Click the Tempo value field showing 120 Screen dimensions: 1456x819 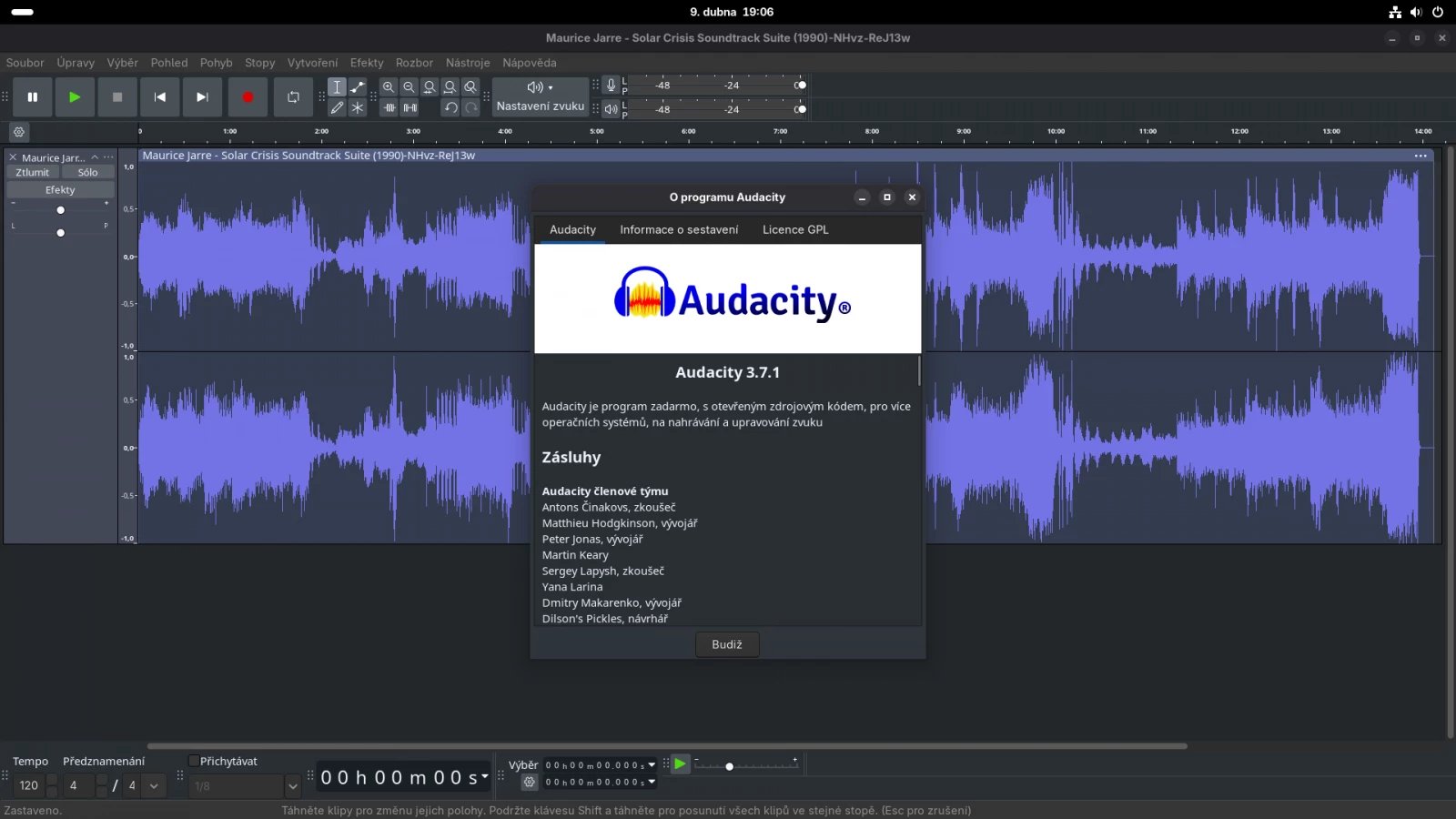pos(29,785)
